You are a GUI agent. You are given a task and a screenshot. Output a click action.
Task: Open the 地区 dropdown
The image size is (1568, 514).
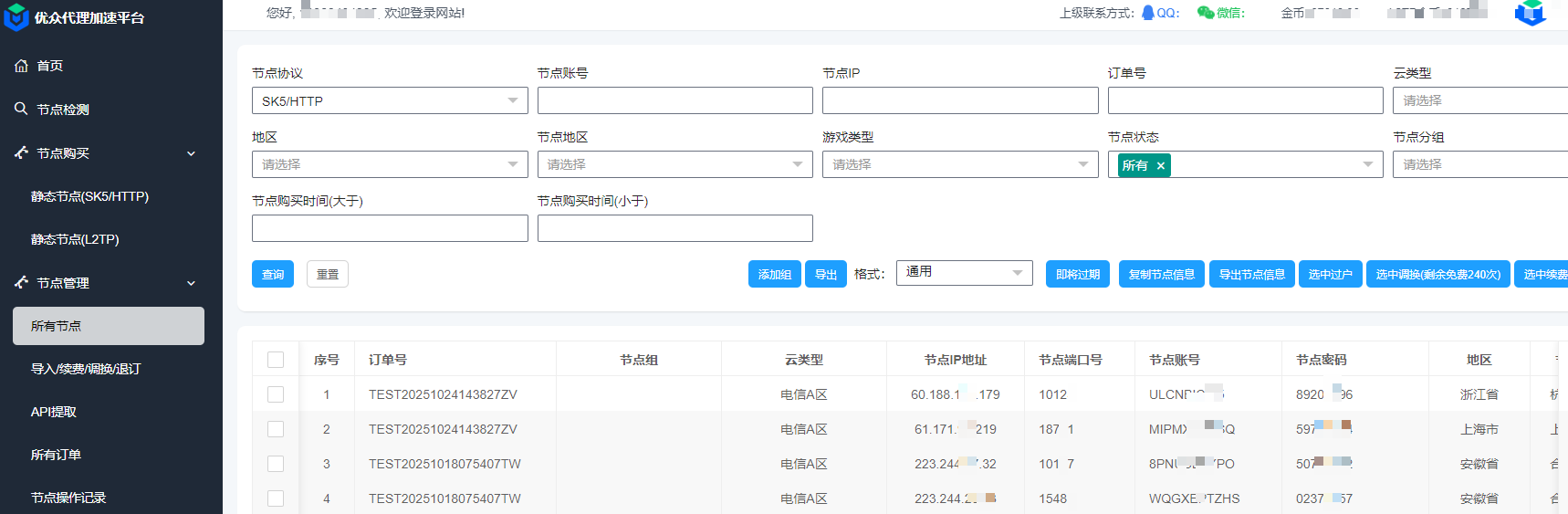[x=390, y=164]
